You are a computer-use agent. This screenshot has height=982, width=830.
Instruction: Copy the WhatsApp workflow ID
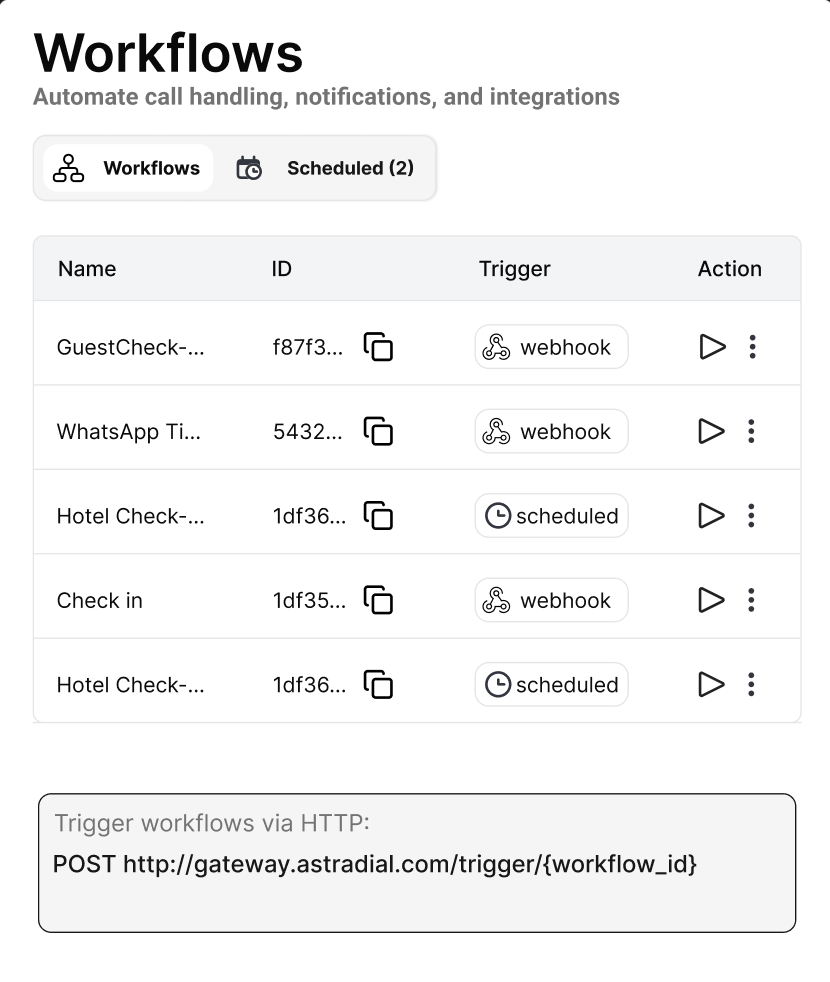point(378,432)
